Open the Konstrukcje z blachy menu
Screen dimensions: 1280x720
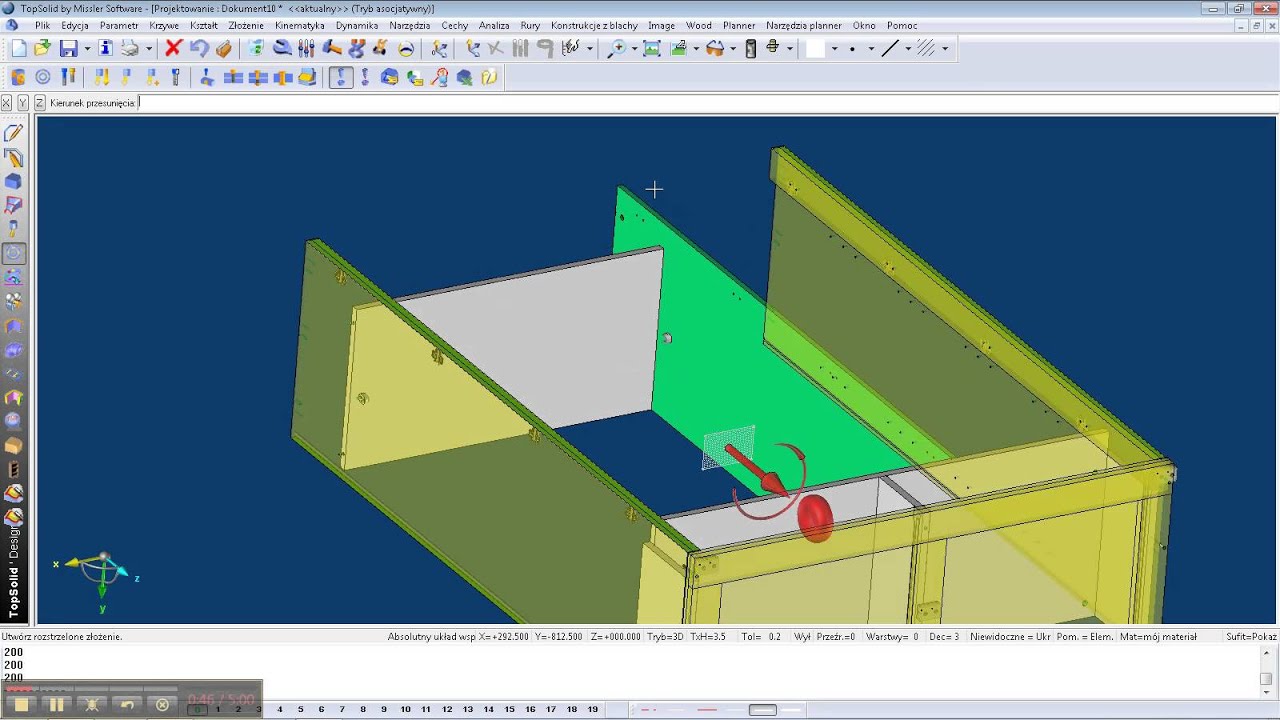tap(594, 26)
